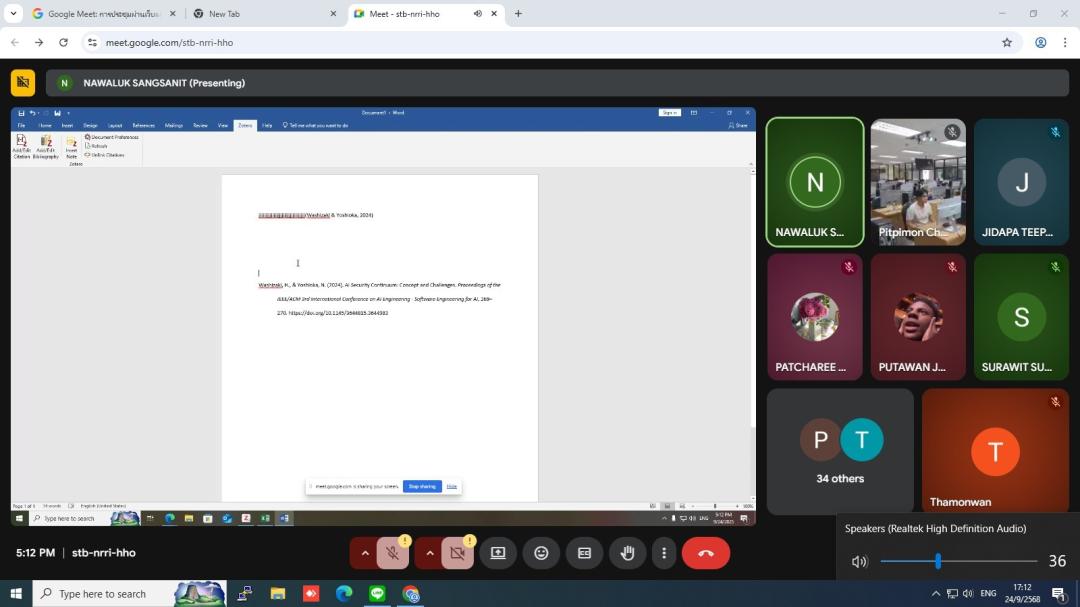
Task: Click the share screen icon
Action: (x=498, y=553)
